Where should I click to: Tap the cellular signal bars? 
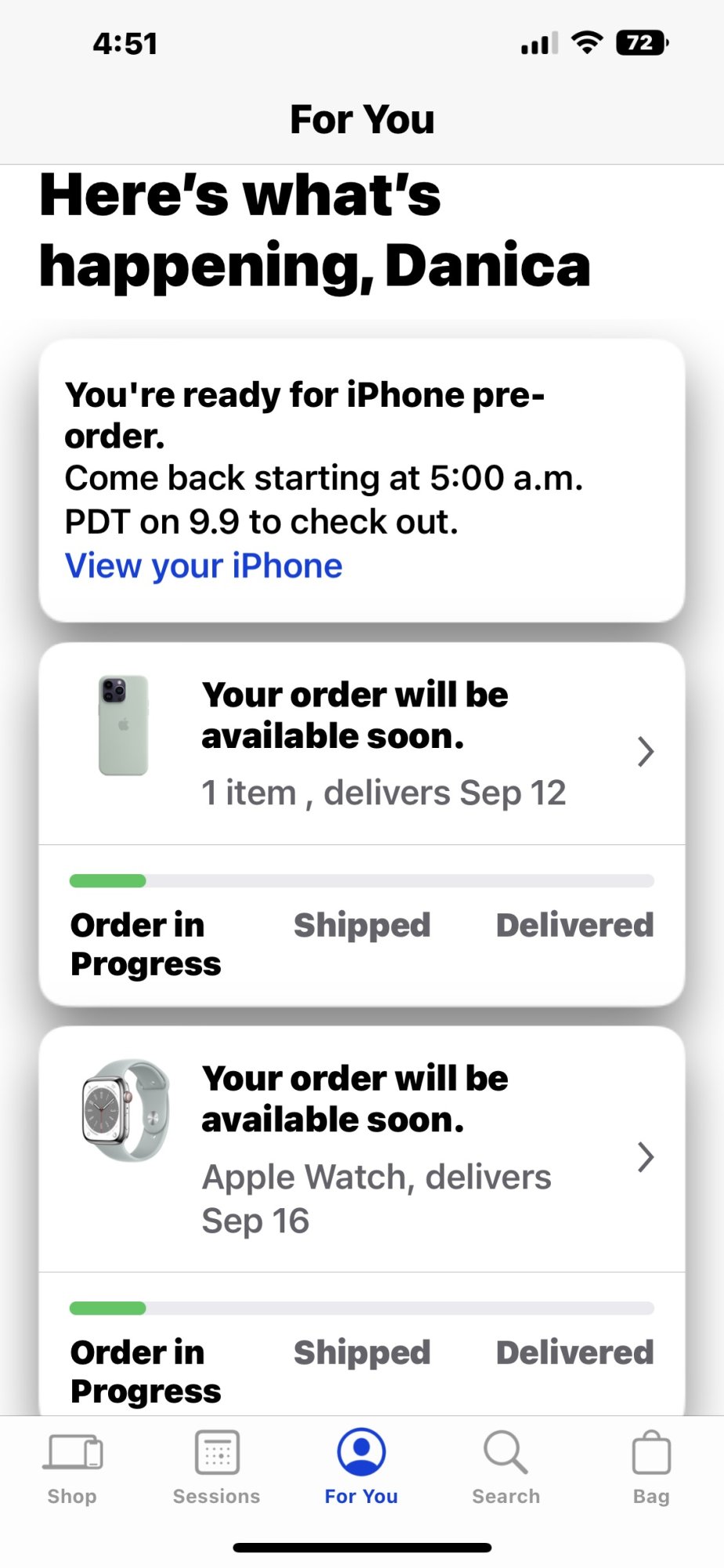tap(539, 44)
